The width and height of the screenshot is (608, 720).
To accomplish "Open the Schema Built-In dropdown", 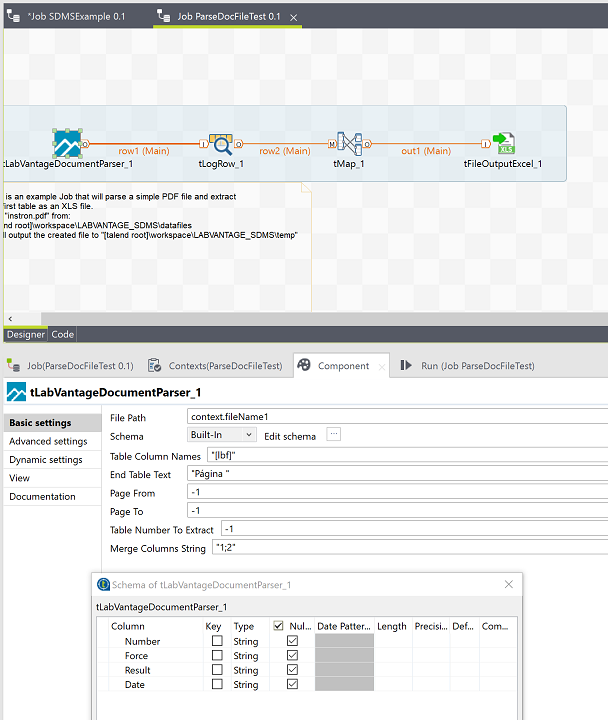I will (221, 434).
